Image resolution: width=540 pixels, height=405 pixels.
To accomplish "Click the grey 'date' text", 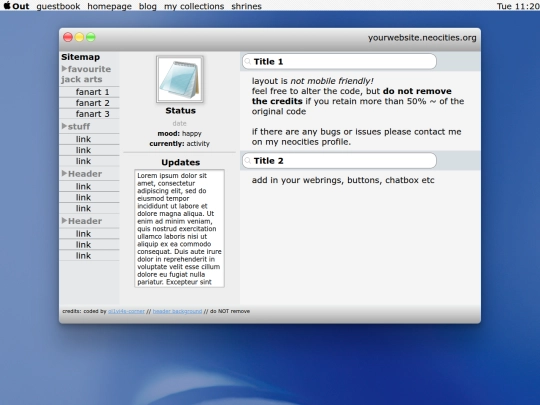I will (179, 123).
